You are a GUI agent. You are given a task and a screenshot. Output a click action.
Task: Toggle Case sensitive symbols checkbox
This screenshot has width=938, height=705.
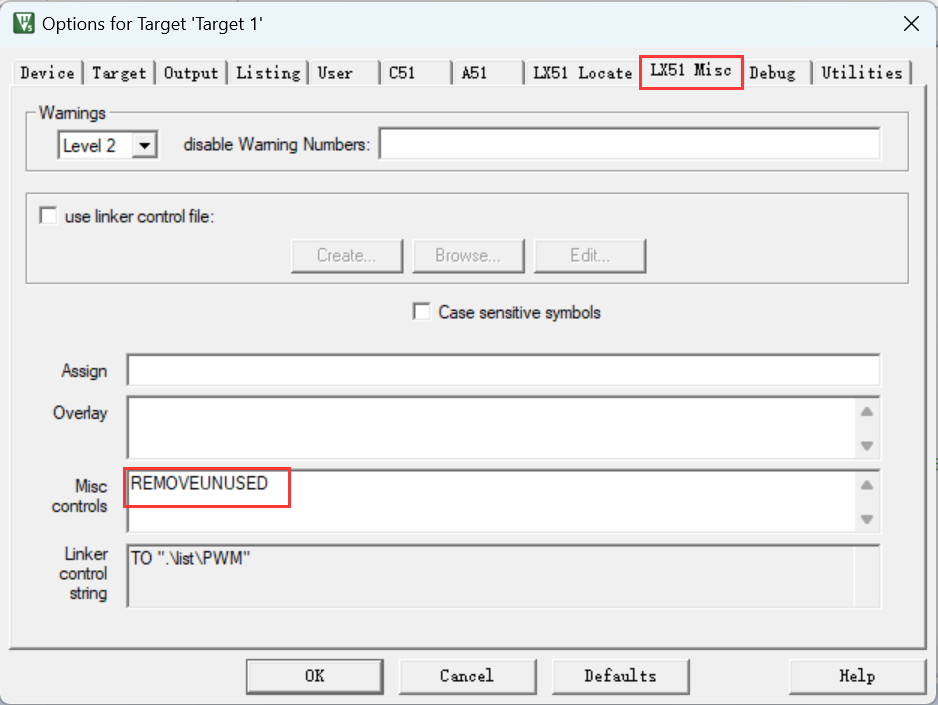[x=421, y=312]
